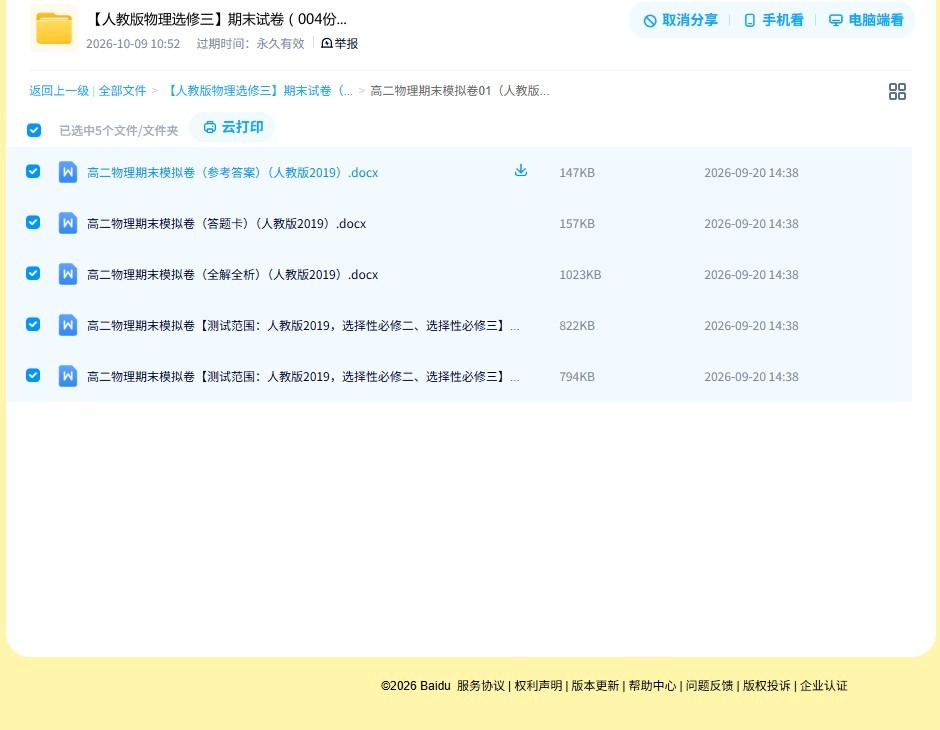Go back via 返回上一级
The height and width of the screenshot is (730, 940).
click(x=59, y=91)
